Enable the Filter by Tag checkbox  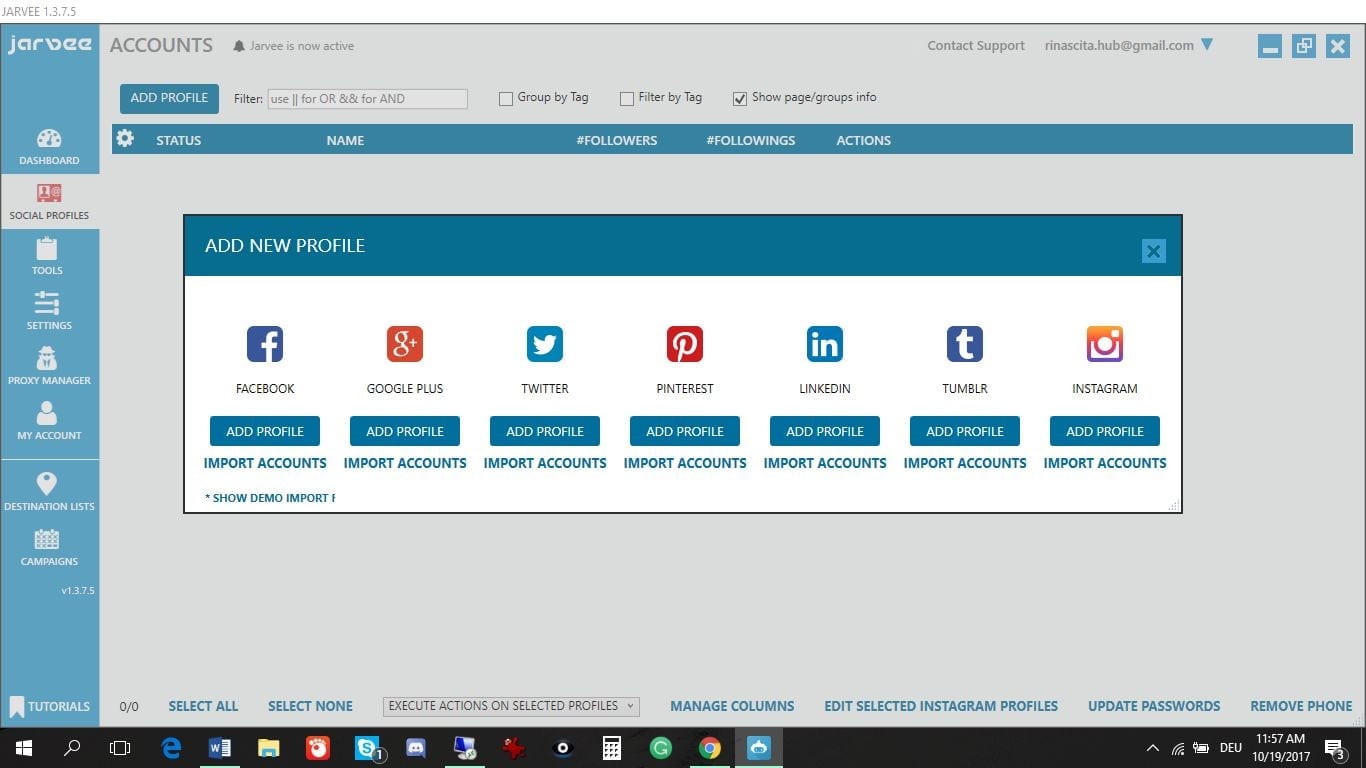[x=627, y=98]
